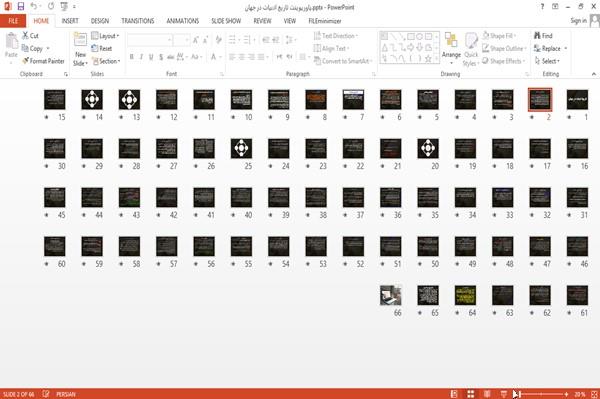Click the zoom percentage in status bar
This screenshot has height=399, width=600.
(579, 394)
